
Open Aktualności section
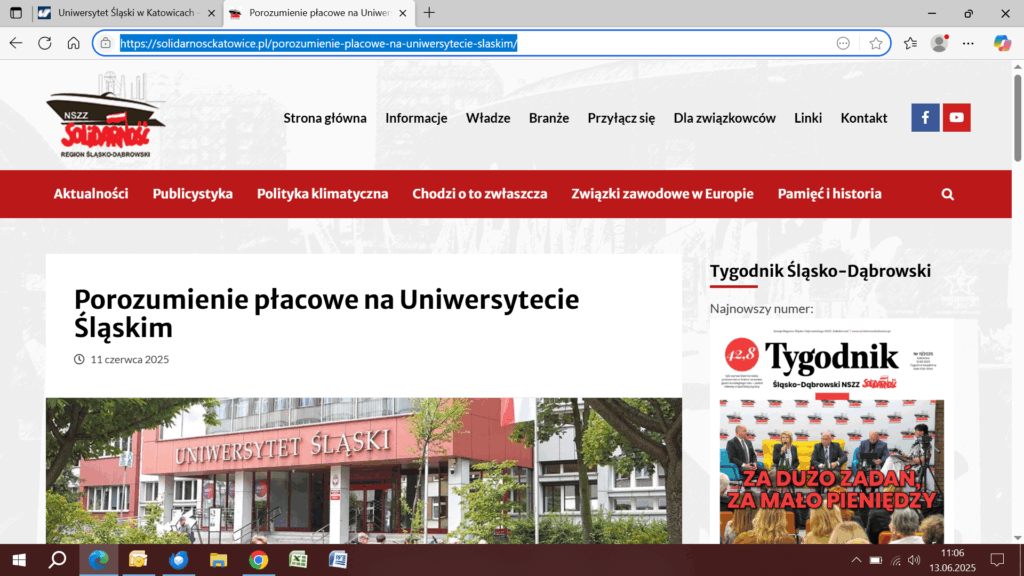click(91, 194)
